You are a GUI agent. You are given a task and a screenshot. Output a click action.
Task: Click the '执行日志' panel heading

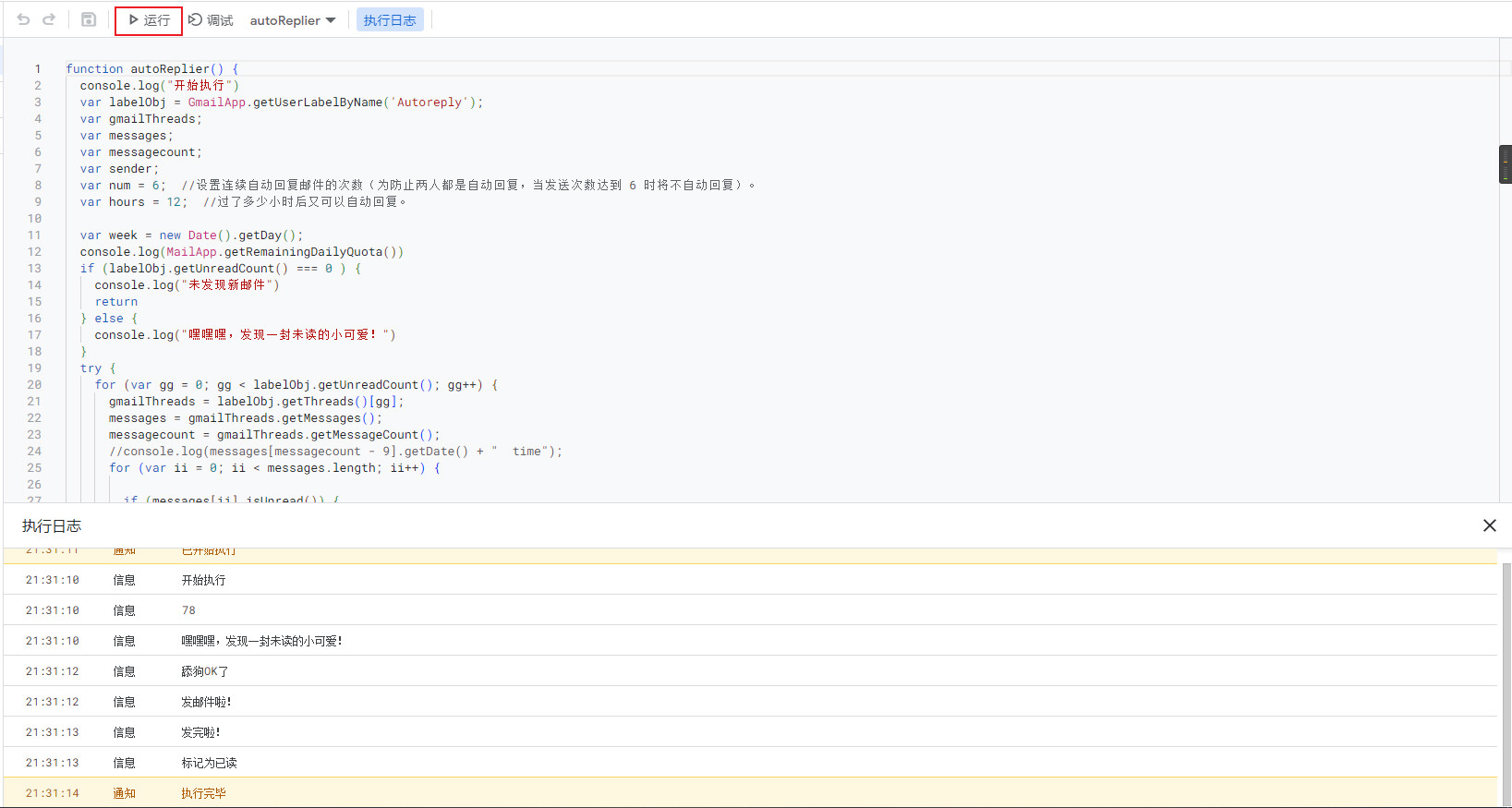pyautogui.click(x=52, y=525)
